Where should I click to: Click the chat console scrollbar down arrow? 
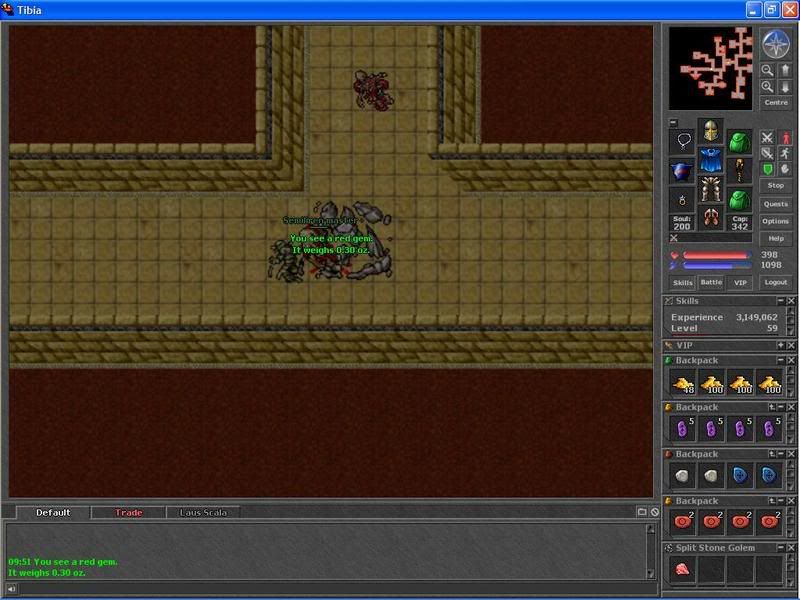(651, 573)
